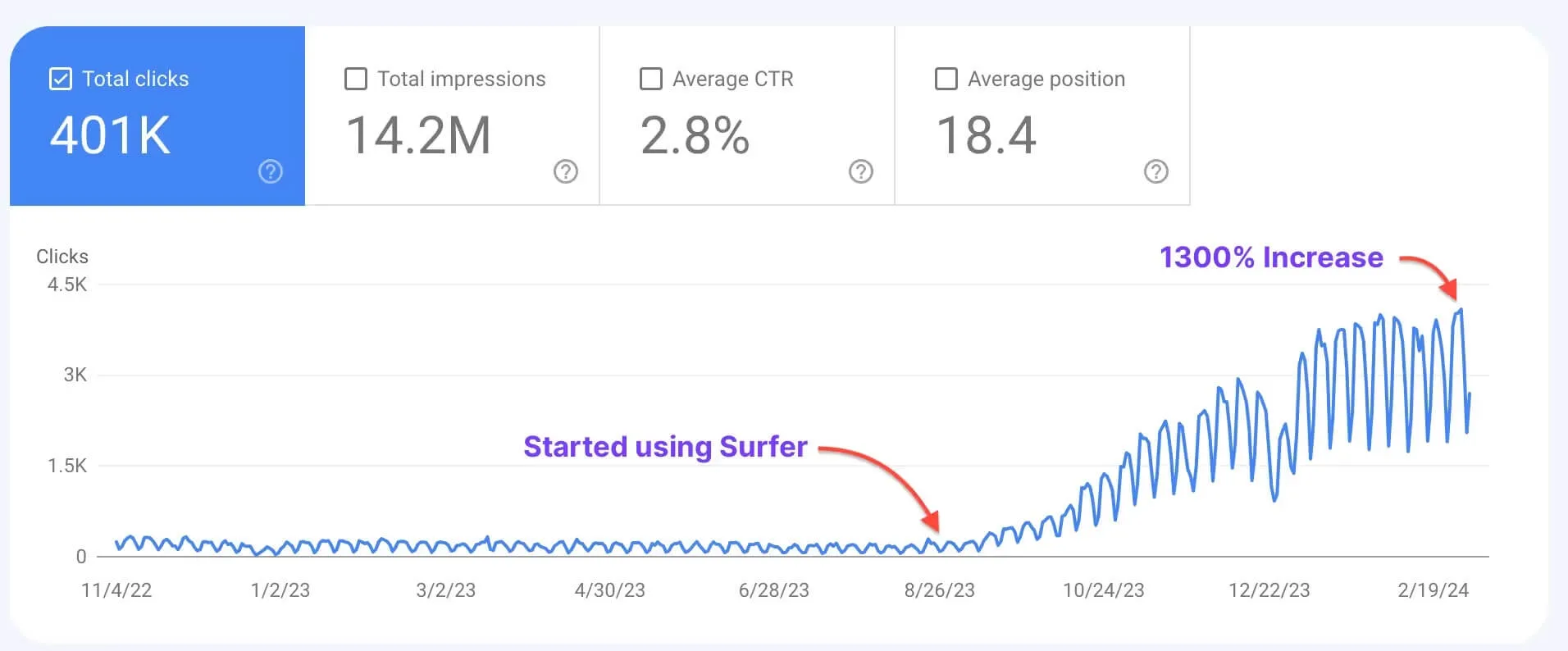Image resolution: width=1568 pixels, height=651 pixels.
Task: Select the 18.4 average position value
Action: [986, 135]
